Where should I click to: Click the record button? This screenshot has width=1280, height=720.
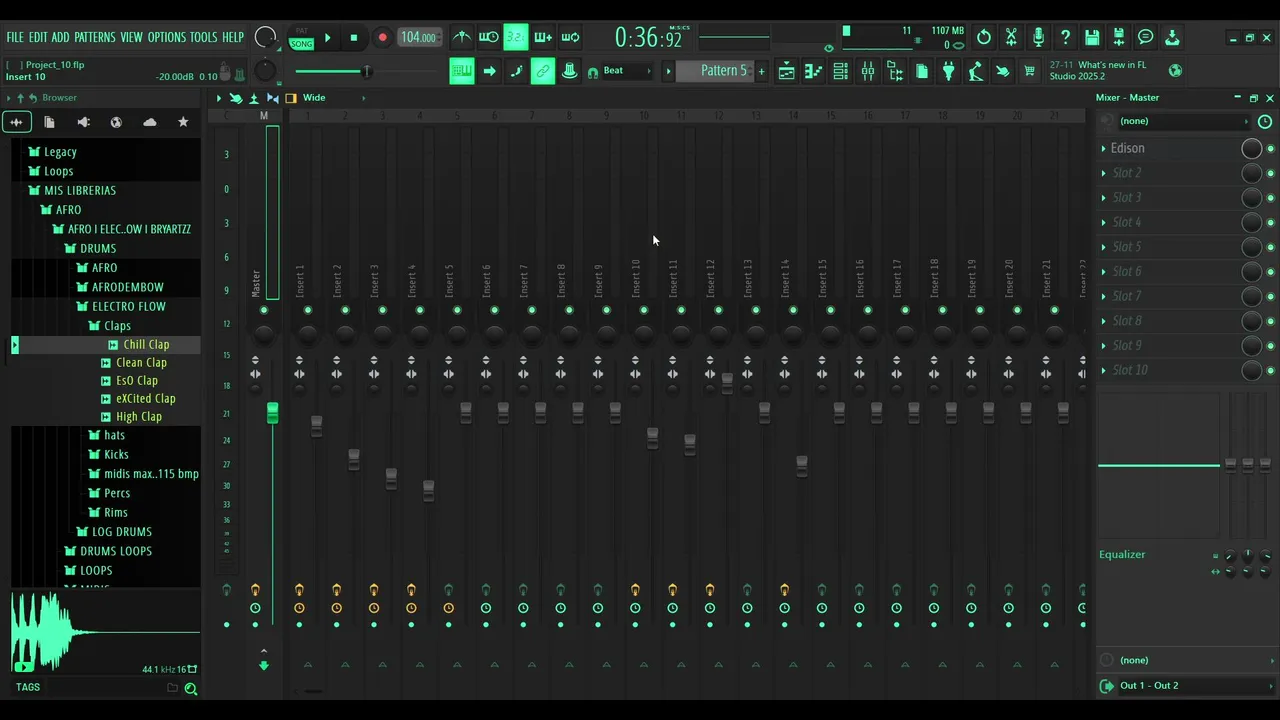[382, 38]
